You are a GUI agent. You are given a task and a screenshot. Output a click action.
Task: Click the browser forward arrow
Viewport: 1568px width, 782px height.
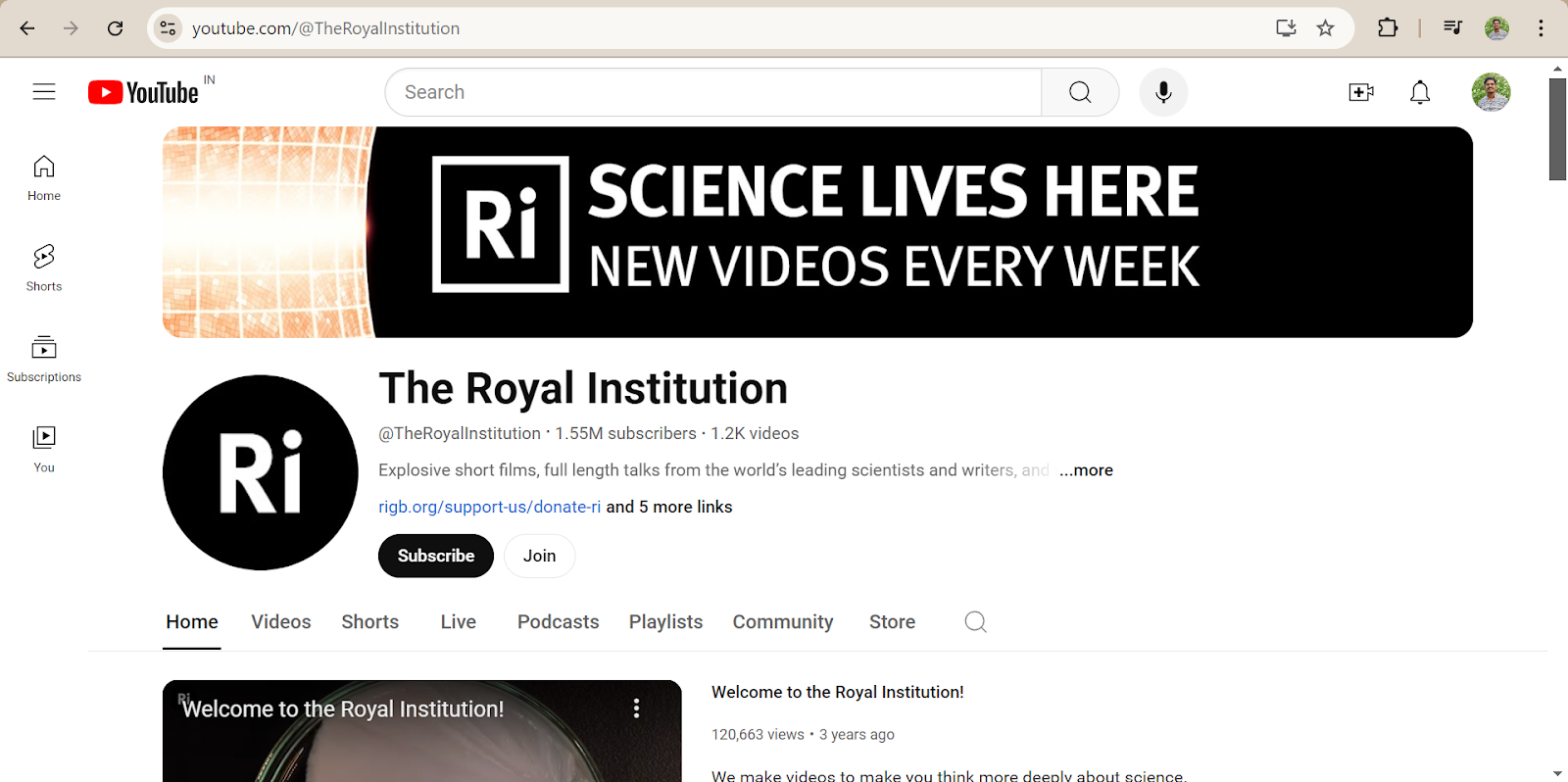(71, 28)
